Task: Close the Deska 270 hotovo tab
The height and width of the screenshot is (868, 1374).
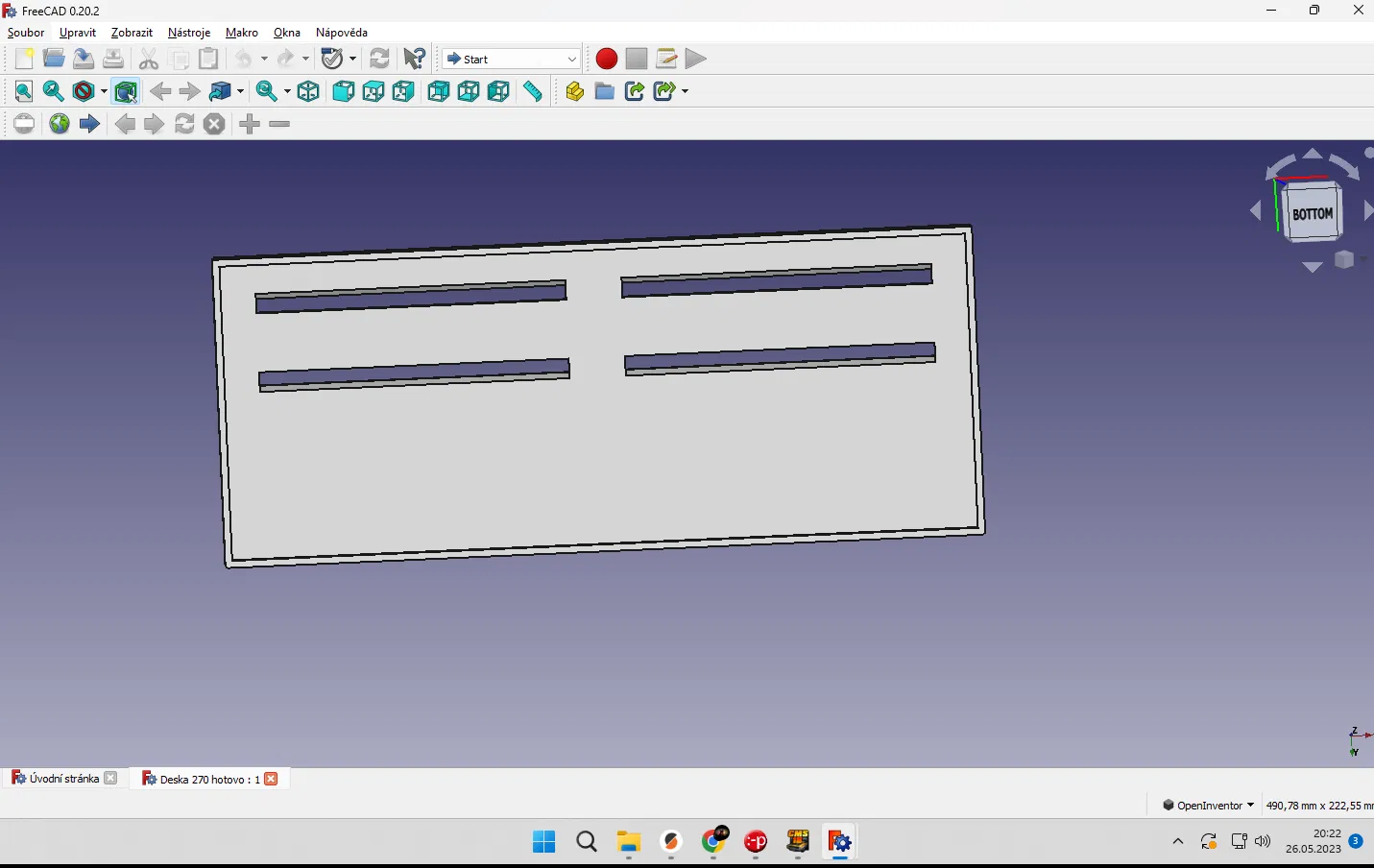Action: click(x=271, y=779)
